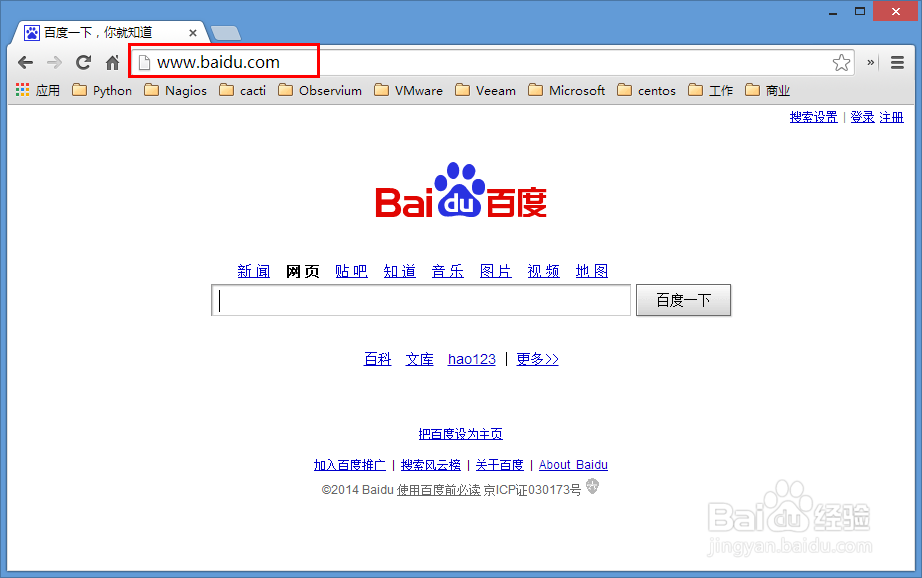The image size is (922, 578).
Task: Open the Apps grid shortcut in the bookmarks bar
Action: (38, 90)
